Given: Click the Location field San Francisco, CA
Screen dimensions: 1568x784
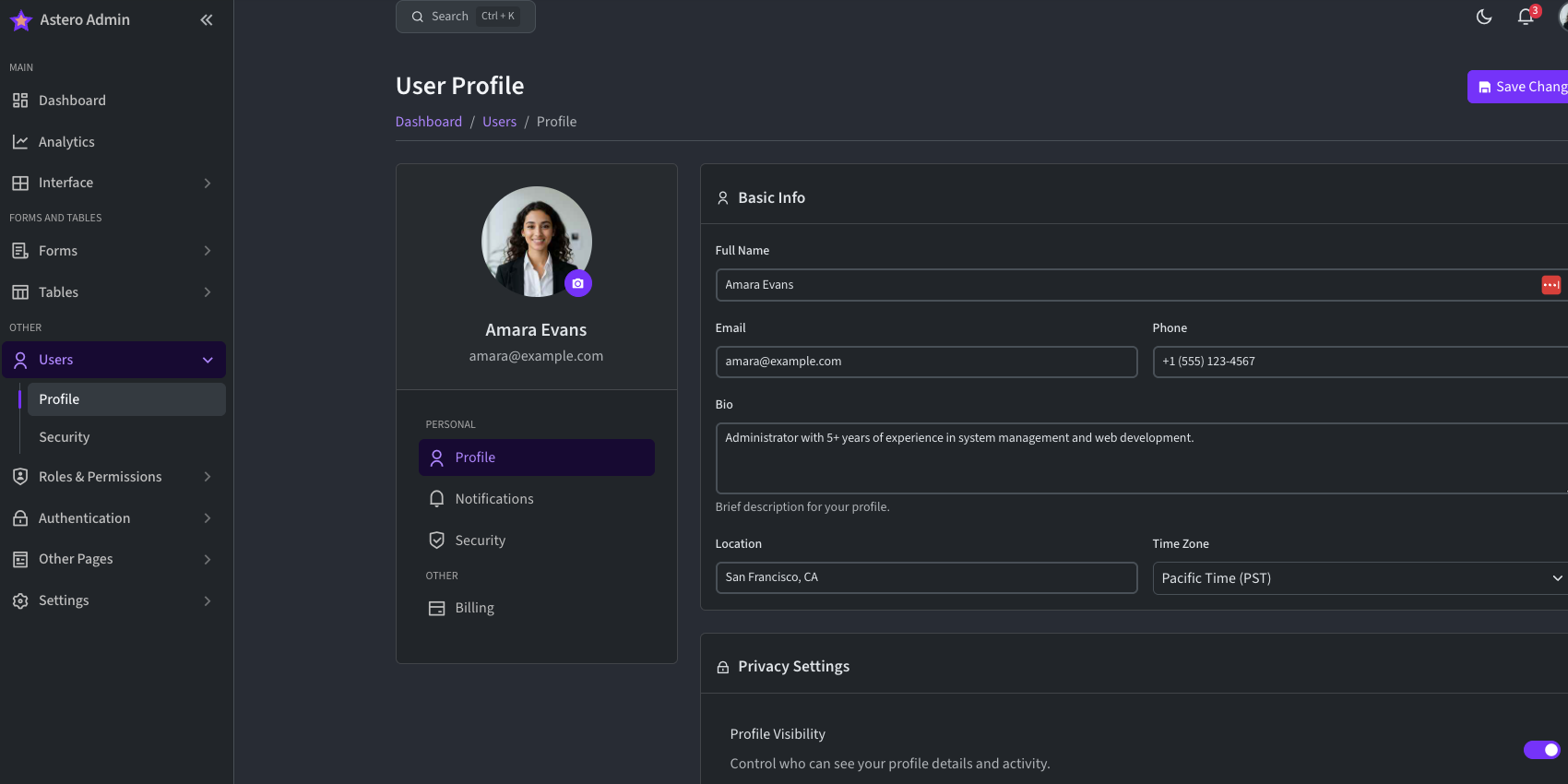Looking at the screenshot, I should (x=926, y=577).
